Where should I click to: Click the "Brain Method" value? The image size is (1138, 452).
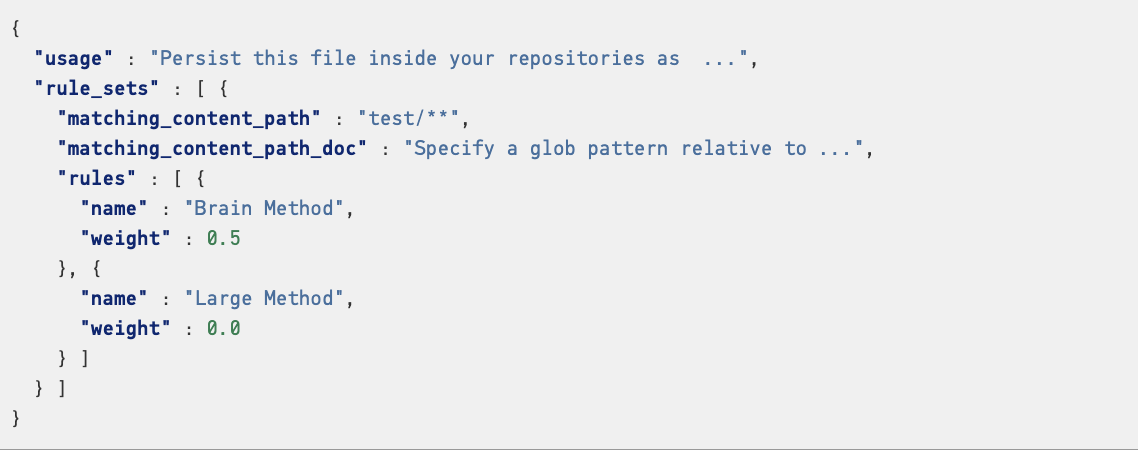click(263, 209)
